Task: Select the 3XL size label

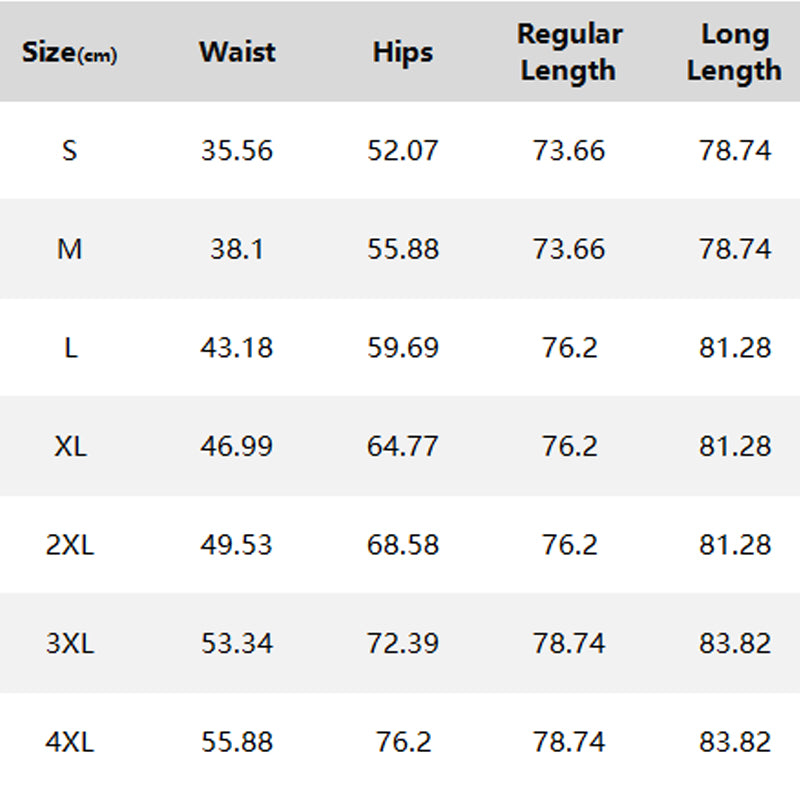Action: (x=69, y=643)
